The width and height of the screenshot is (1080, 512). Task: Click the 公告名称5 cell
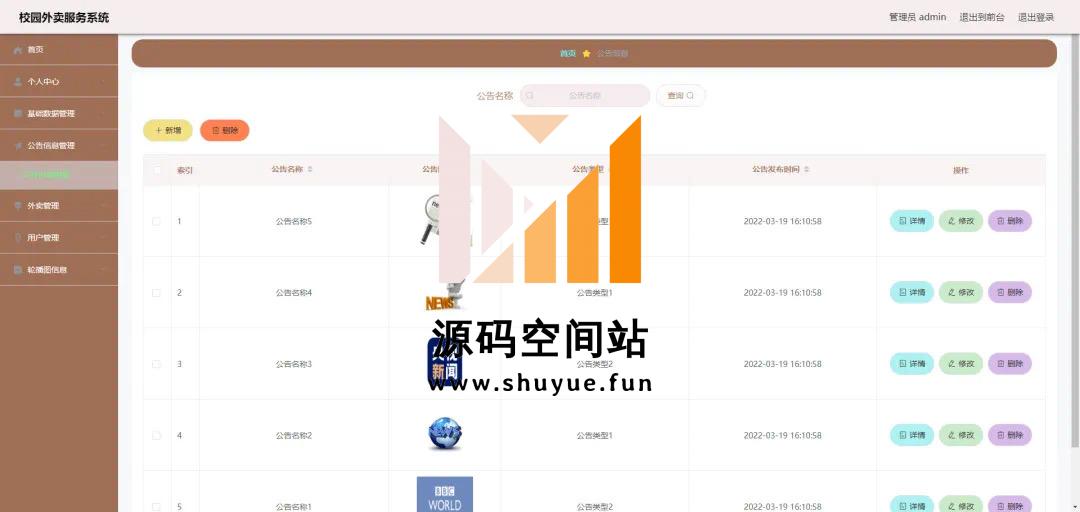point(294,221)
